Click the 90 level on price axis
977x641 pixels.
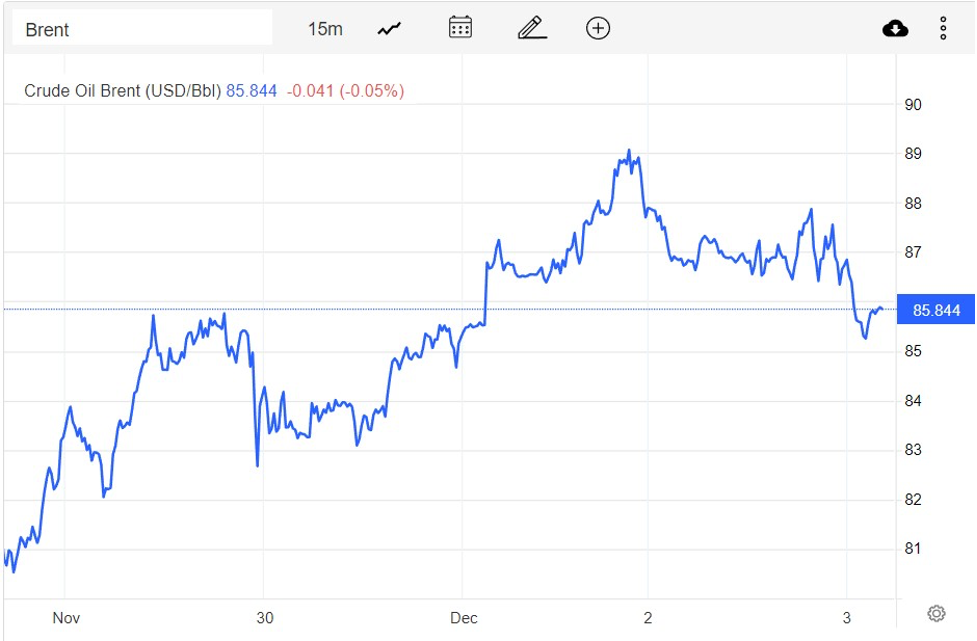pos(912,105)
